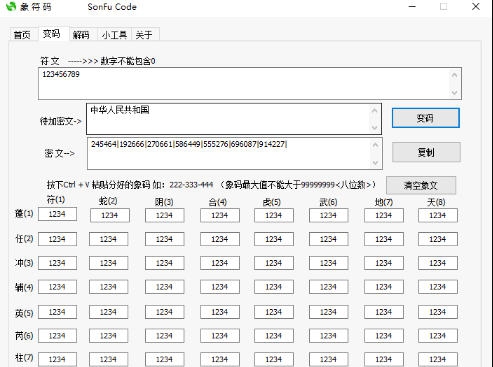Select the 蓬(1) row, 地(7) column cell

pyautogui.click(x=384, y=215)
